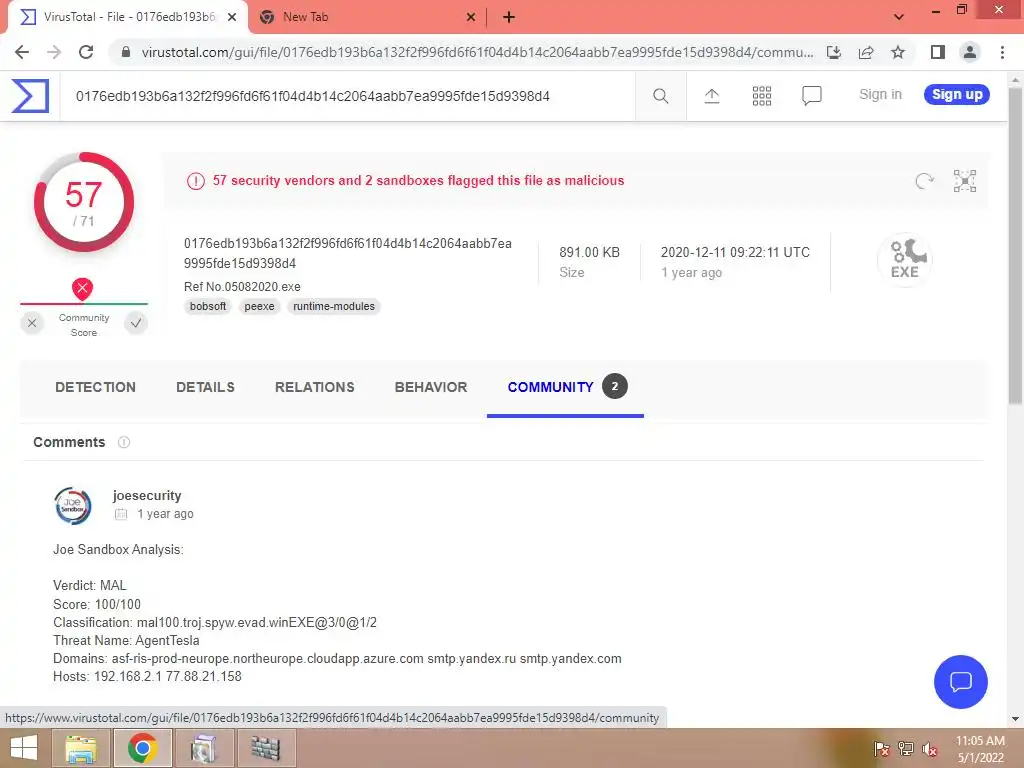Open the Chrome profile icon

970,52
